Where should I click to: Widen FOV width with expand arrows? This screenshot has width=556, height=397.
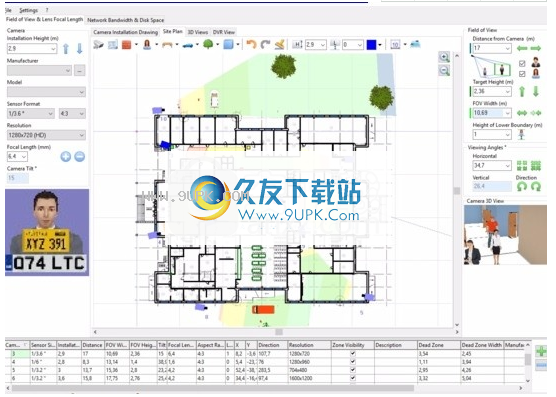point(522,113)
